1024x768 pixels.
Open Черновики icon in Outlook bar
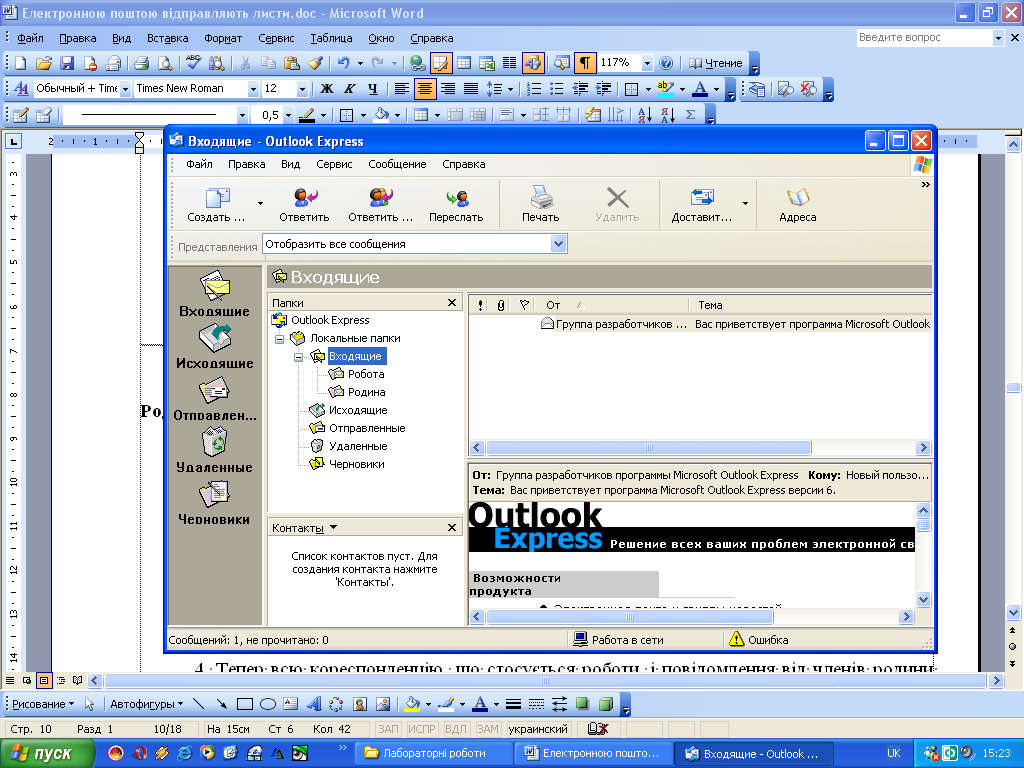click(215, 503)
